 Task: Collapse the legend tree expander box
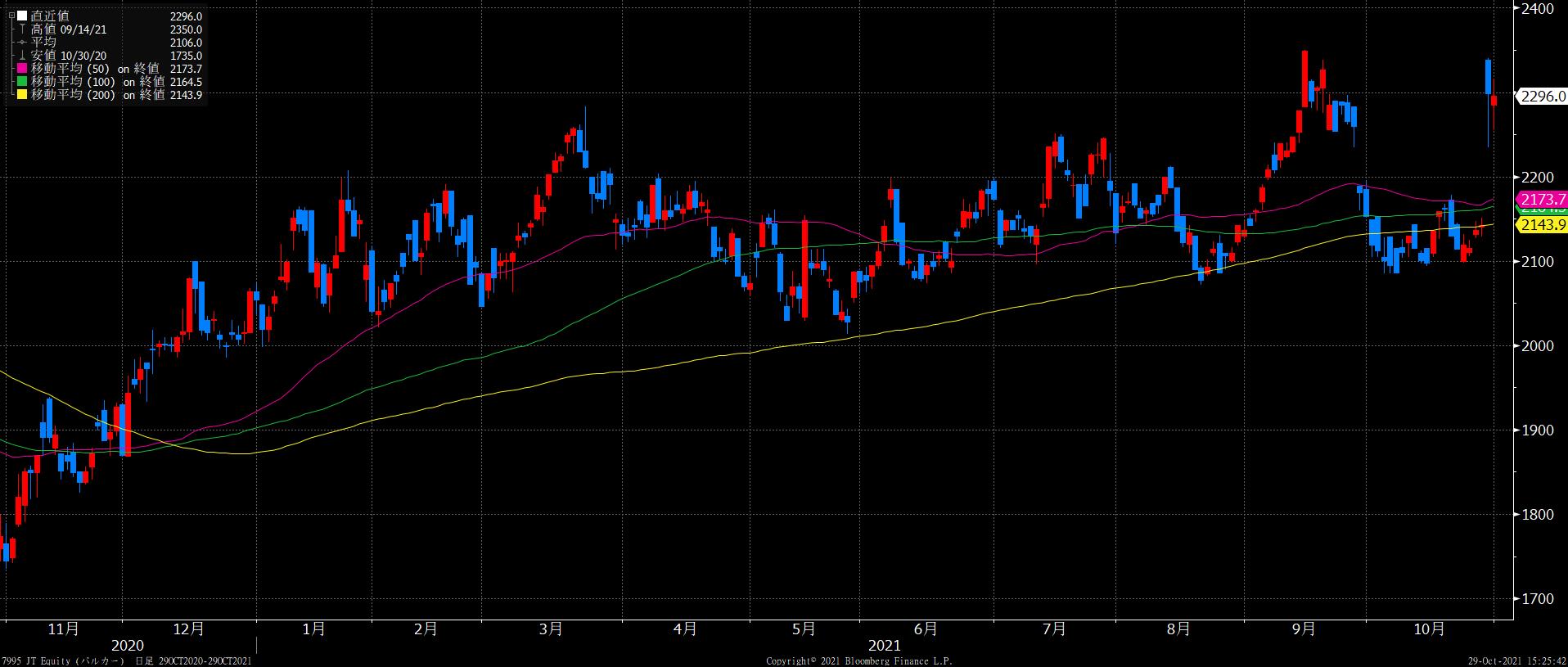pos(12,16)
